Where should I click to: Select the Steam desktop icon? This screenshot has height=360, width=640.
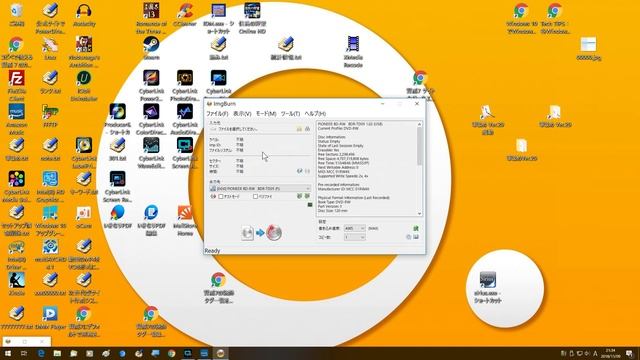point(151,49)
